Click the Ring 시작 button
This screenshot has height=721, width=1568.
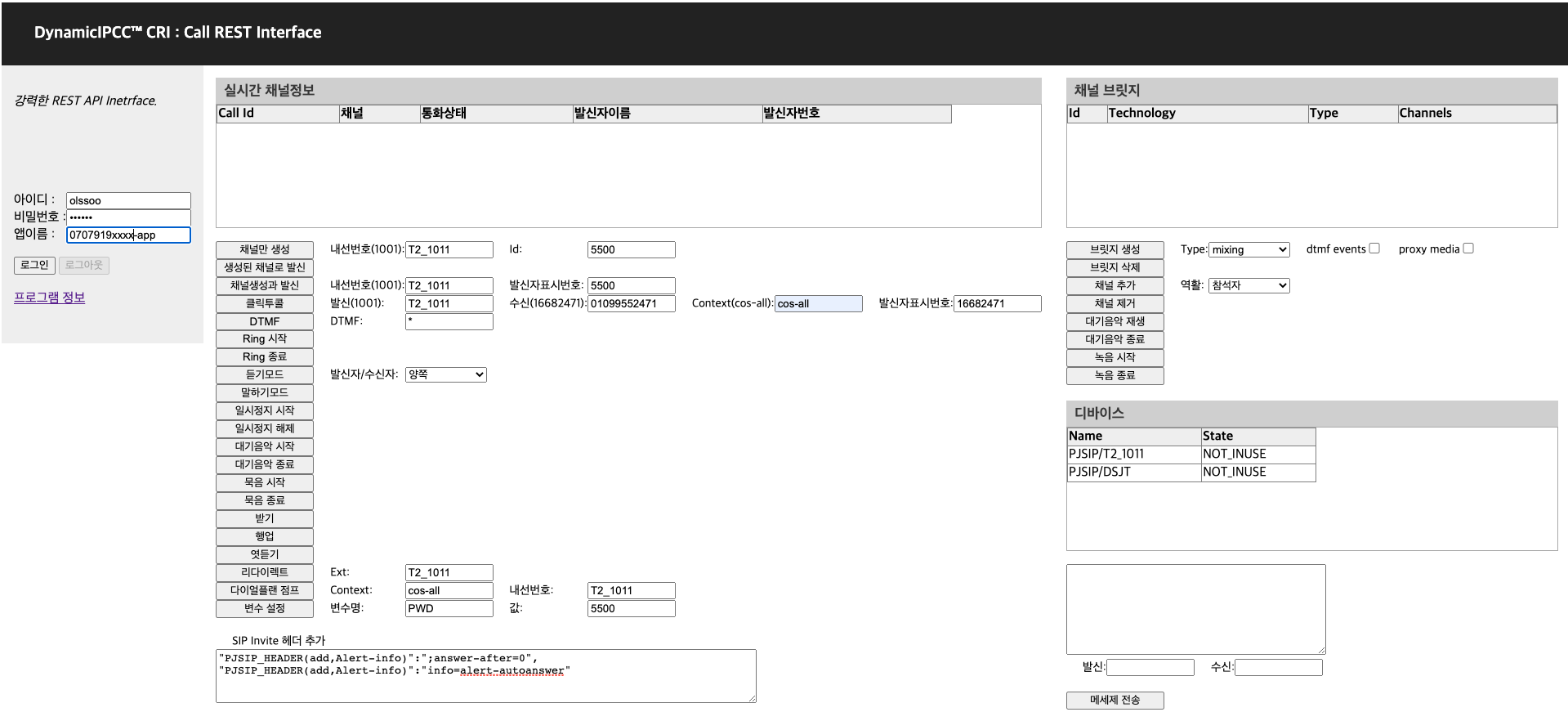[x=265, y=338]
